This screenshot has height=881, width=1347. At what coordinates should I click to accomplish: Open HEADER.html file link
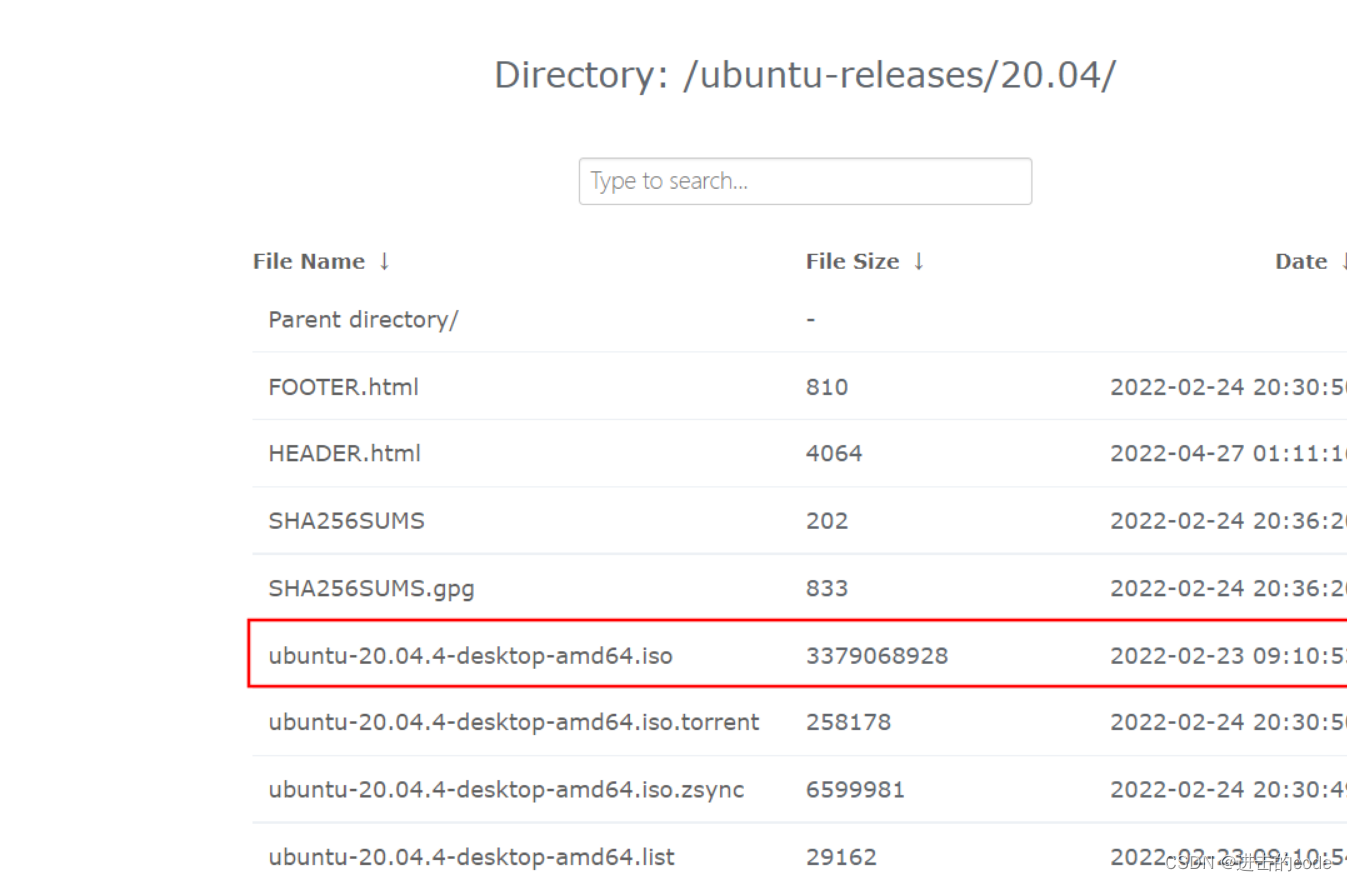(345, 454)
